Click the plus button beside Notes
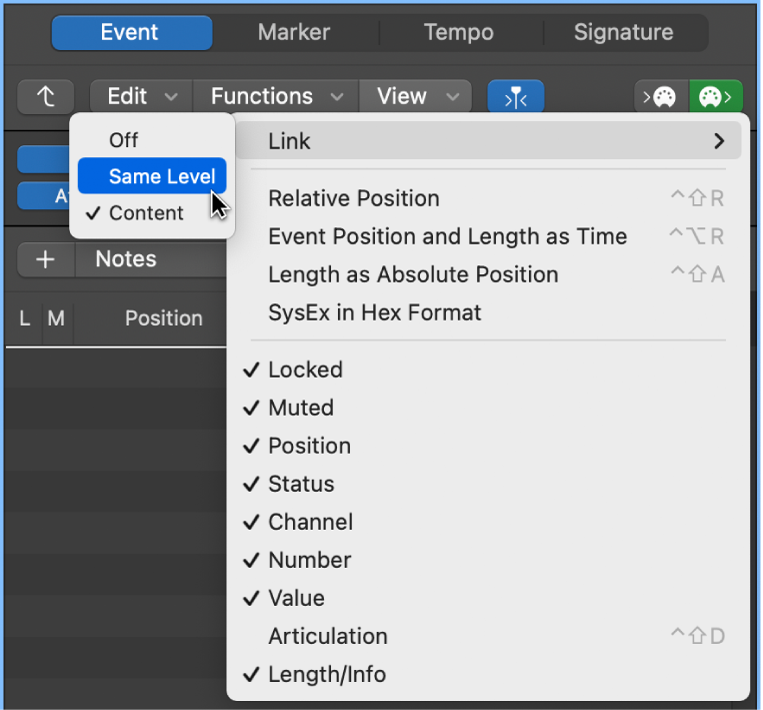Viewport: 763px width, 710px height. click(x=45, y=259)
